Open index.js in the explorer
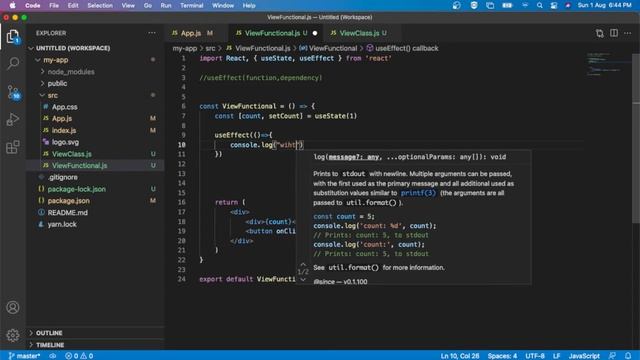 64,131
